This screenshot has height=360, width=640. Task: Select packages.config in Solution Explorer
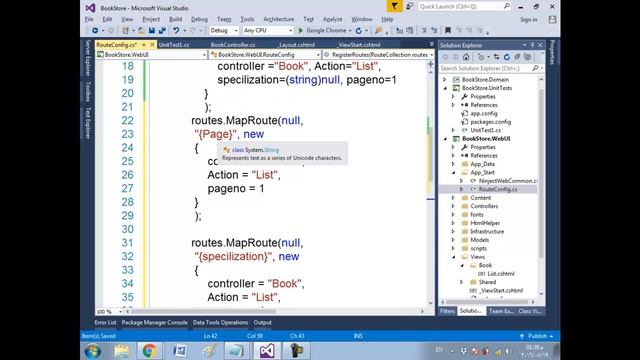pos(491,122)
